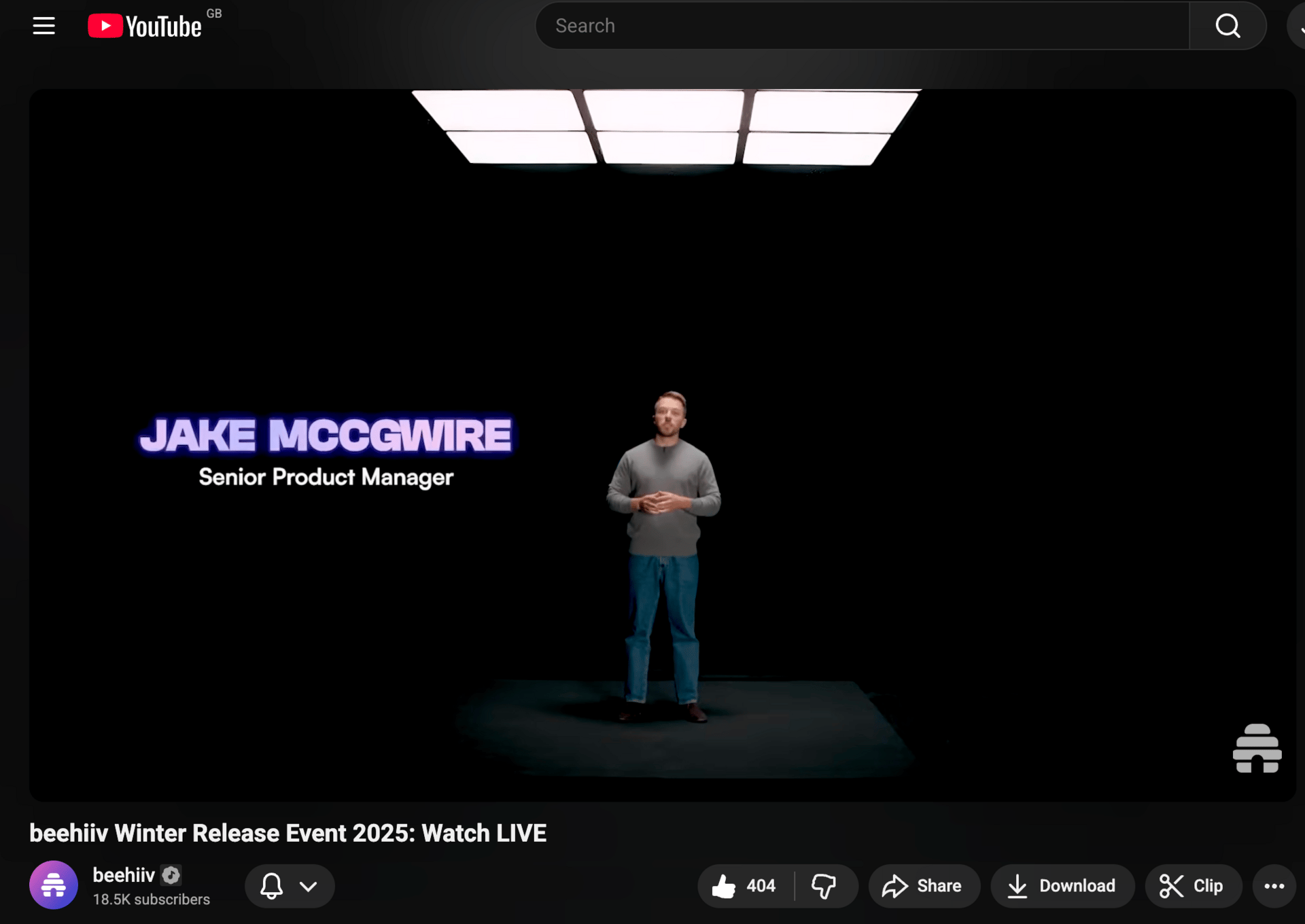1305x924 pixels.
Task: Share the beehiiv video
Action: pyautogui.click(x=923, y=886)
